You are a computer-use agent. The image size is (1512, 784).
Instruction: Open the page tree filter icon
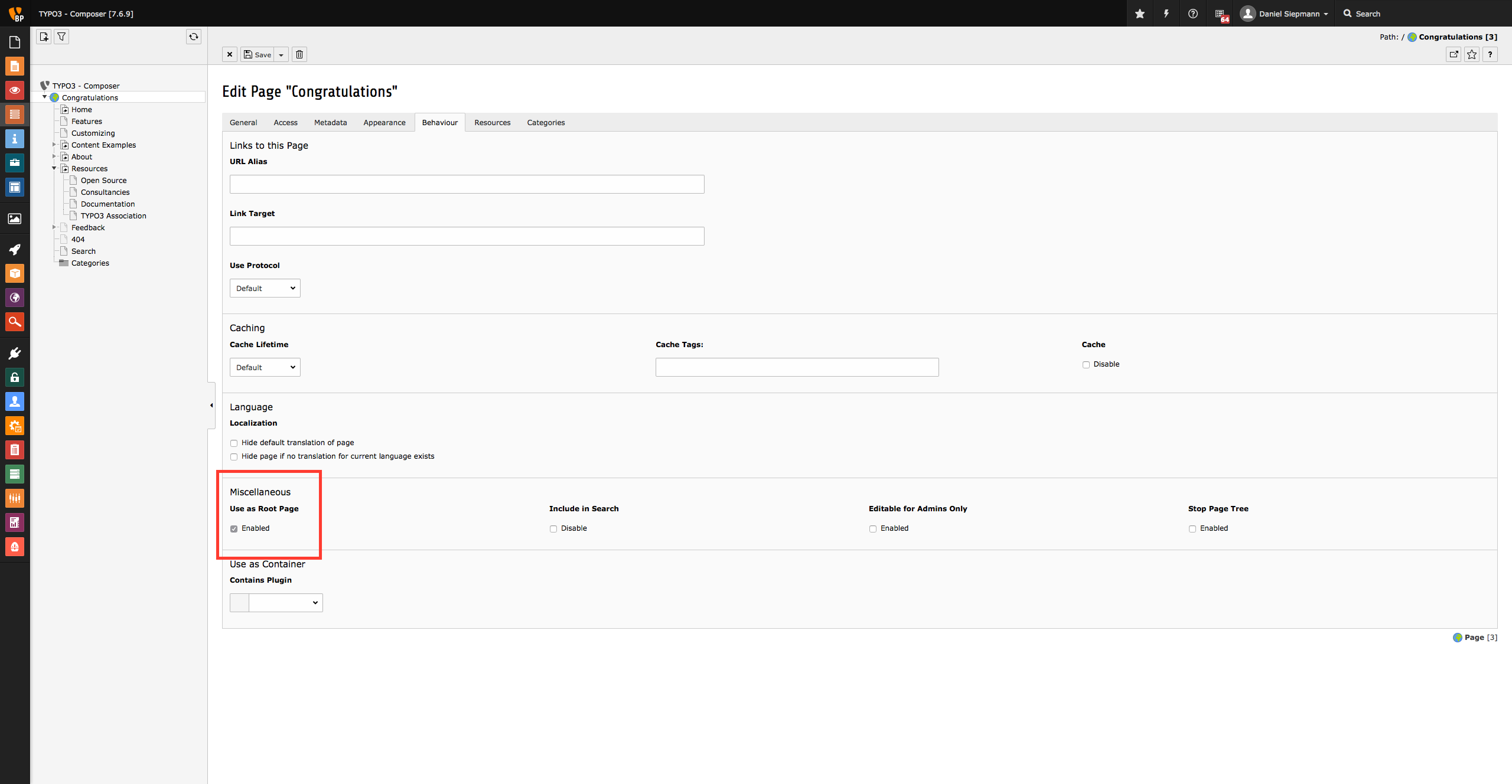coord(61,37)
